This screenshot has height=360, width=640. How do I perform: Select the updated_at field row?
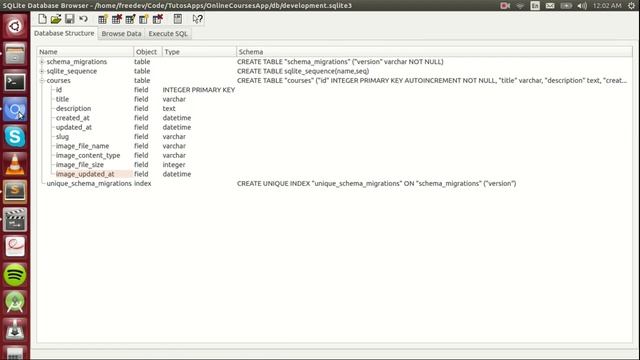click(335, 127)
